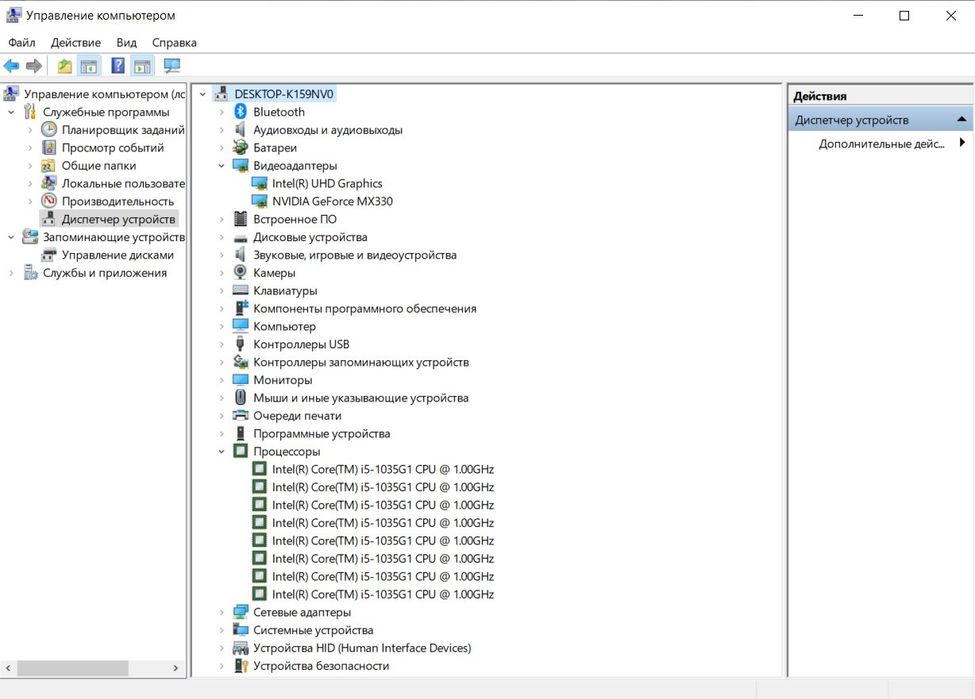The image size is (975, 699).
Task: Select Диспетчер устройств in left tree
Action: coord(118,219)
